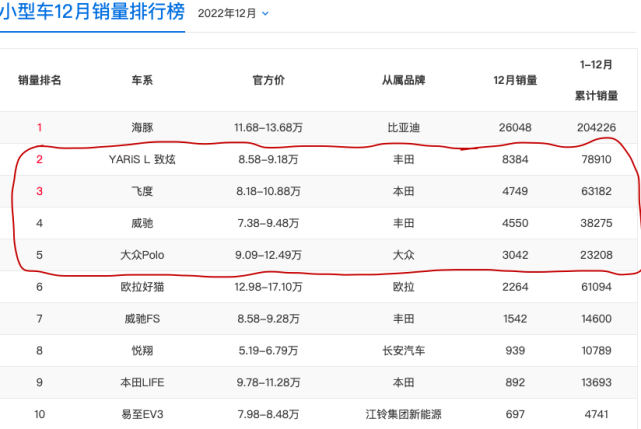Viewport: 641px width, 429px height.
Task: Click the 车系 column header
Action: click(x=142, y=80)
